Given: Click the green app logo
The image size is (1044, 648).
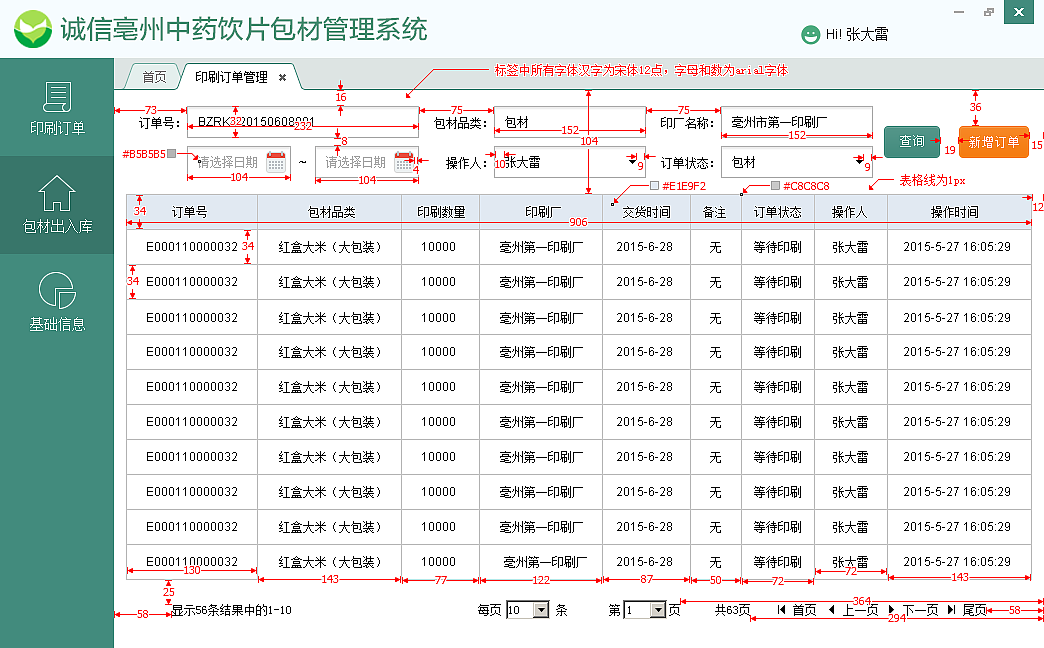Looking at the screenshot, I should pyautogui.click(x=33, y=29).
